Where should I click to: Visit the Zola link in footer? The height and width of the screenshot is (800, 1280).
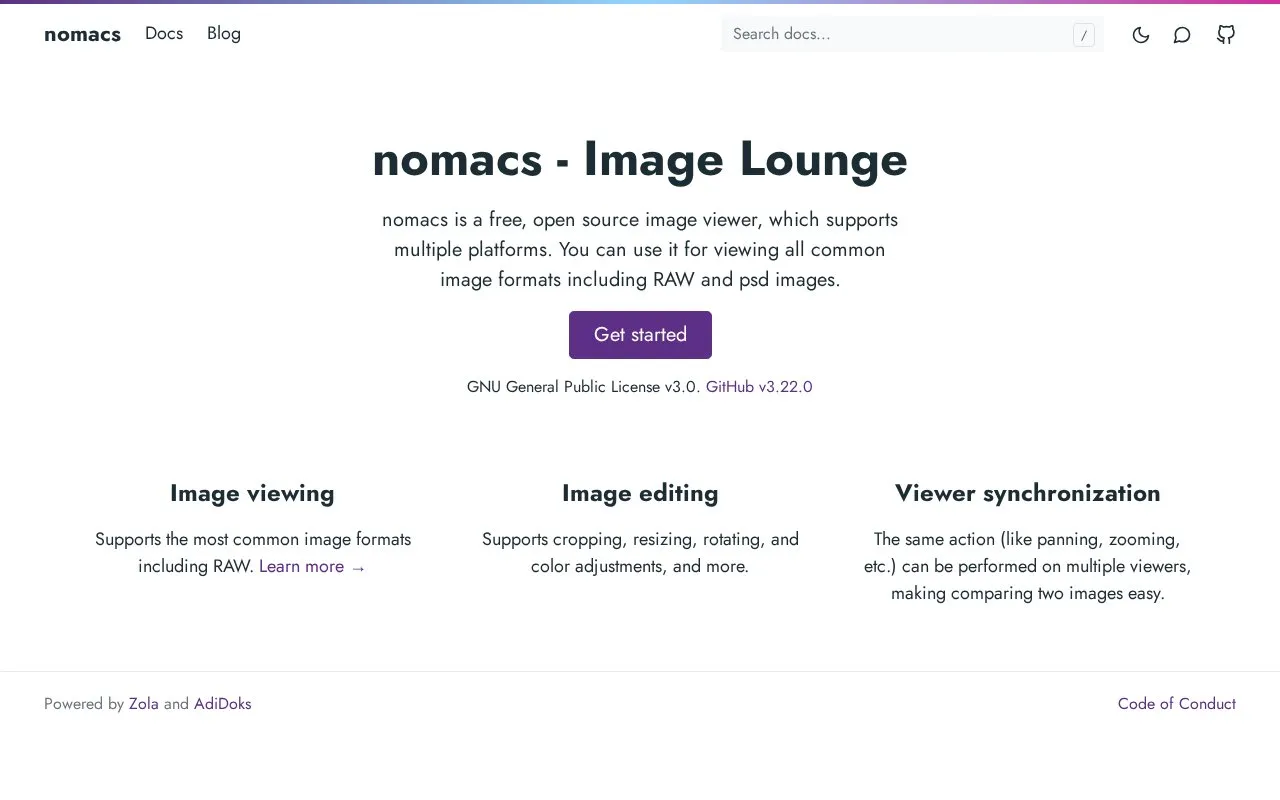(x=144, y=704)
